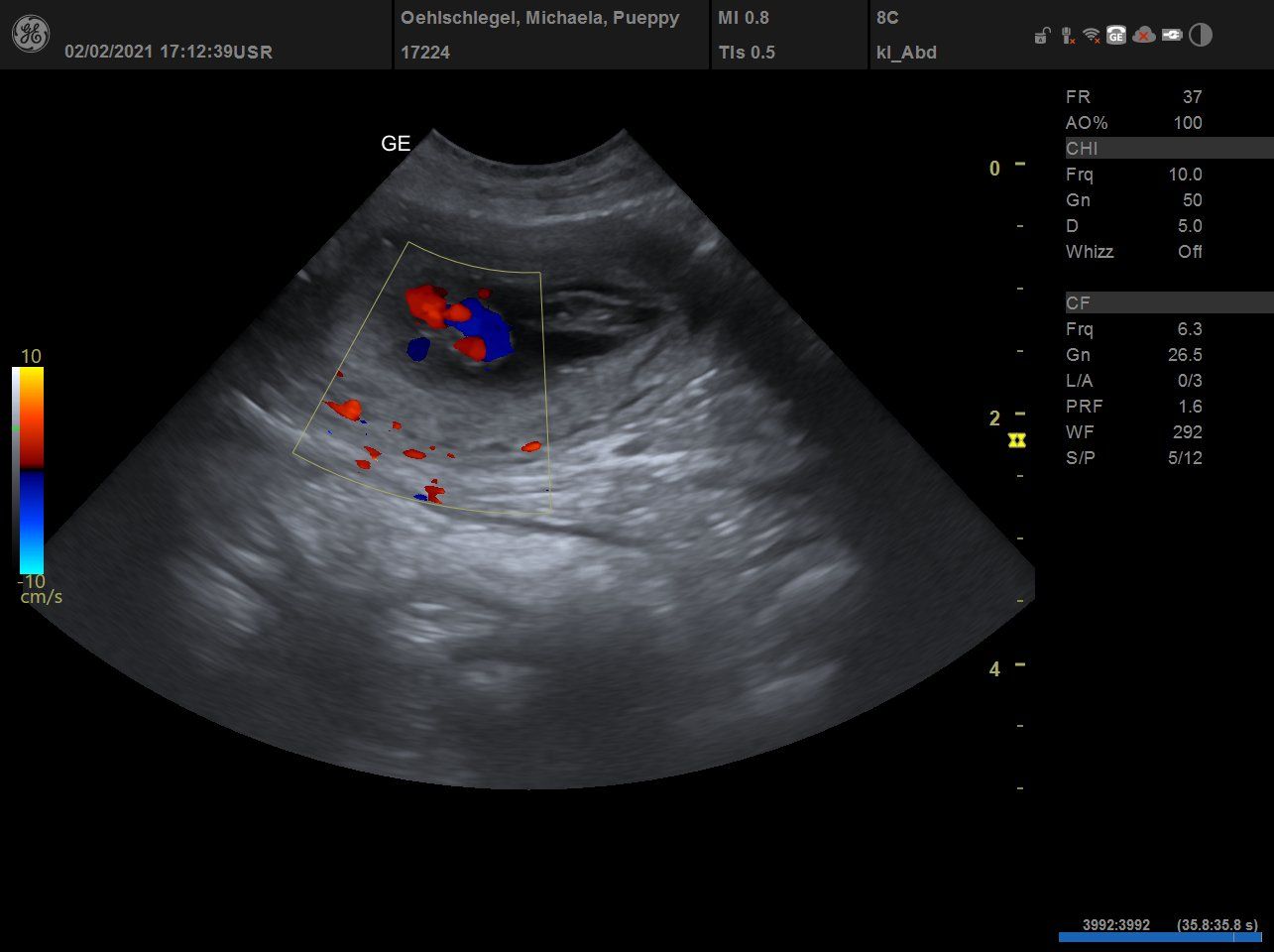Click the patient name Oehlschlegel, Michaela, Pueppy
The height and width of the screenshot is (952, 1274).
tap(540, 18)
